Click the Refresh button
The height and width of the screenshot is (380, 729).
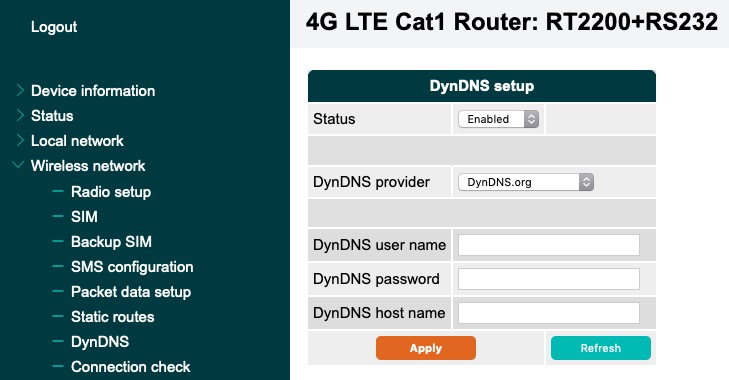[601, 348]
